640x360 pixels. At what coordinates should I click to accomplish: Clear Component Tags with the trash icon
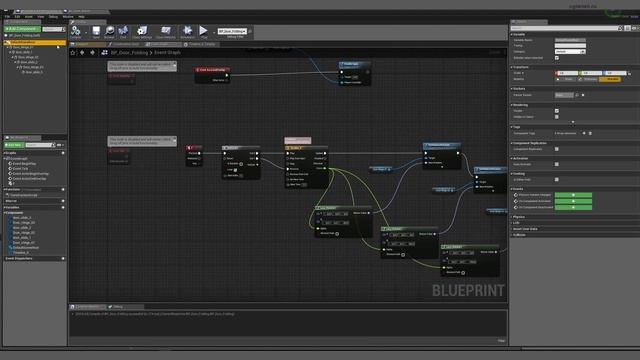click(590, 133)
